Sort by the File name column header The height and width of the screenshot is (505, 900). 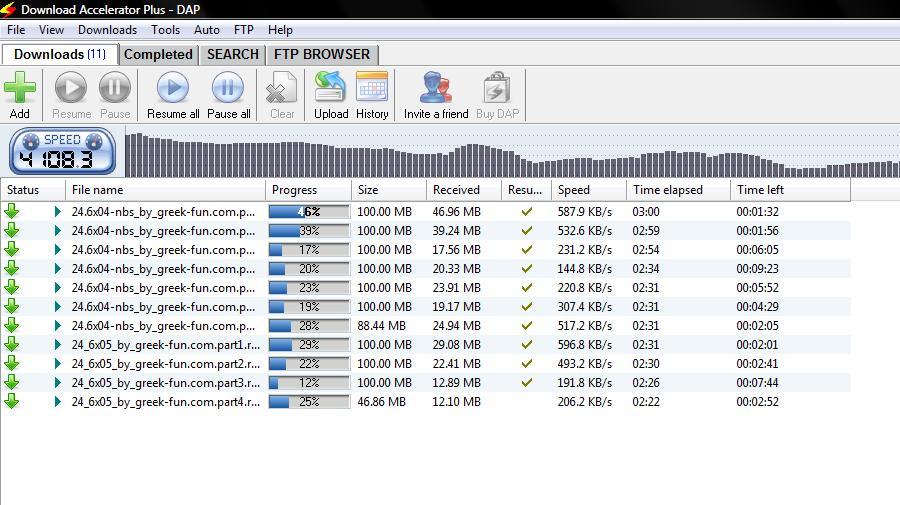coord(165,190)
